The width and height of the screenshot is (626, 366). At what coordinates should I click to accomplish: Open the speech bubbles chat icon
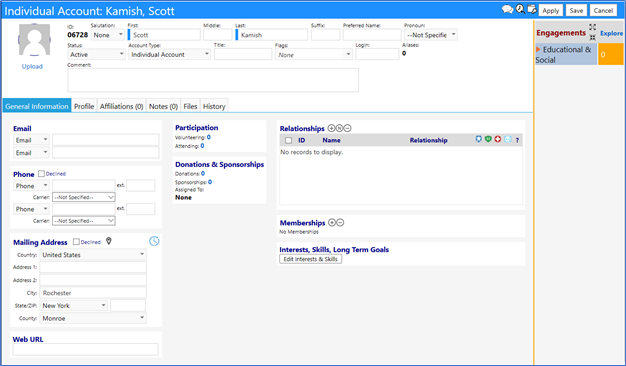(x=507, y=9)
